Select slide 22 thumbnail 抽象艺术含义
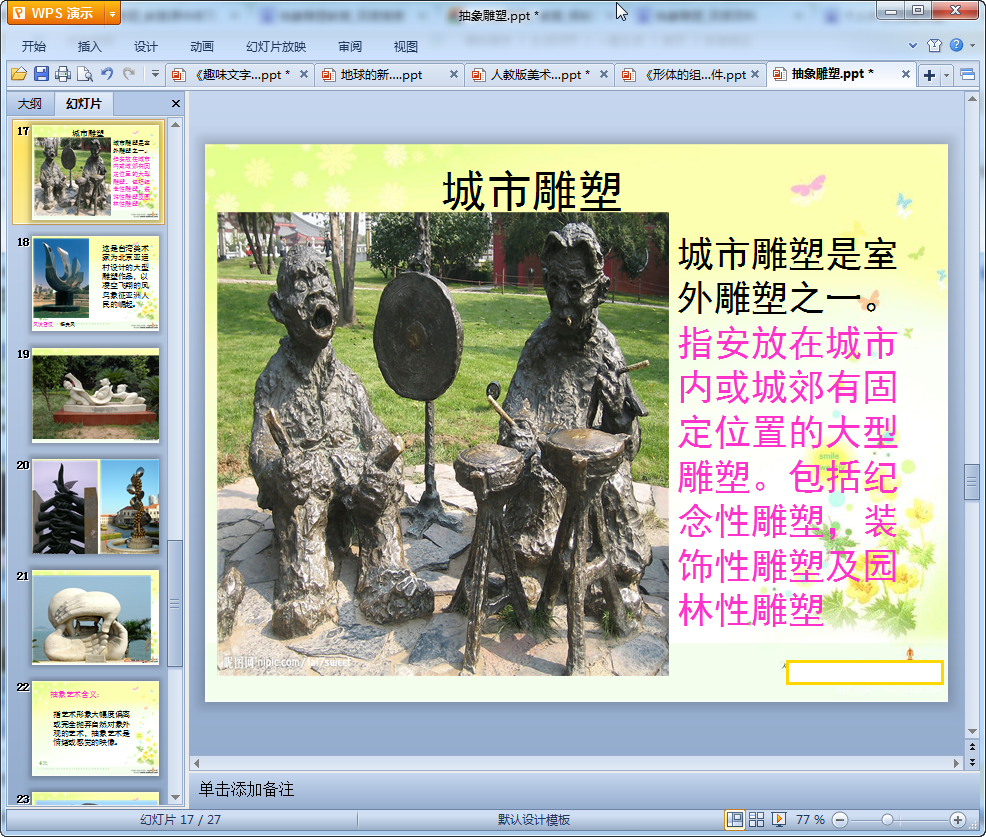Viewport: 986px width, 837px height. click(96, 729)
